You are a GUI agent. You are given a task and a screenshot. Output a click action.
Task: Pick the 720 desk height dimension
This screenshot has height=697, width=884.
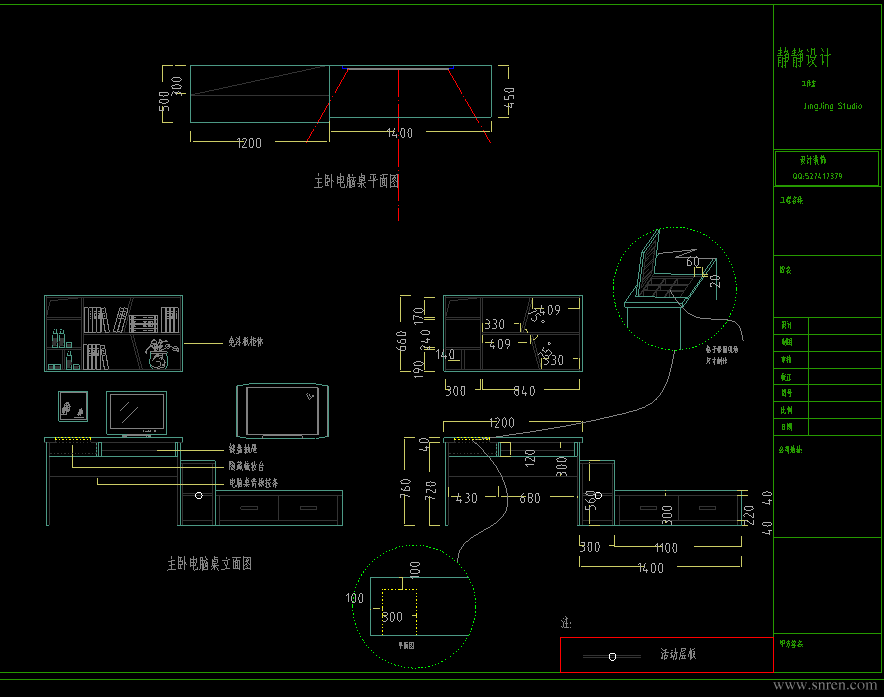tap(430, 491)
